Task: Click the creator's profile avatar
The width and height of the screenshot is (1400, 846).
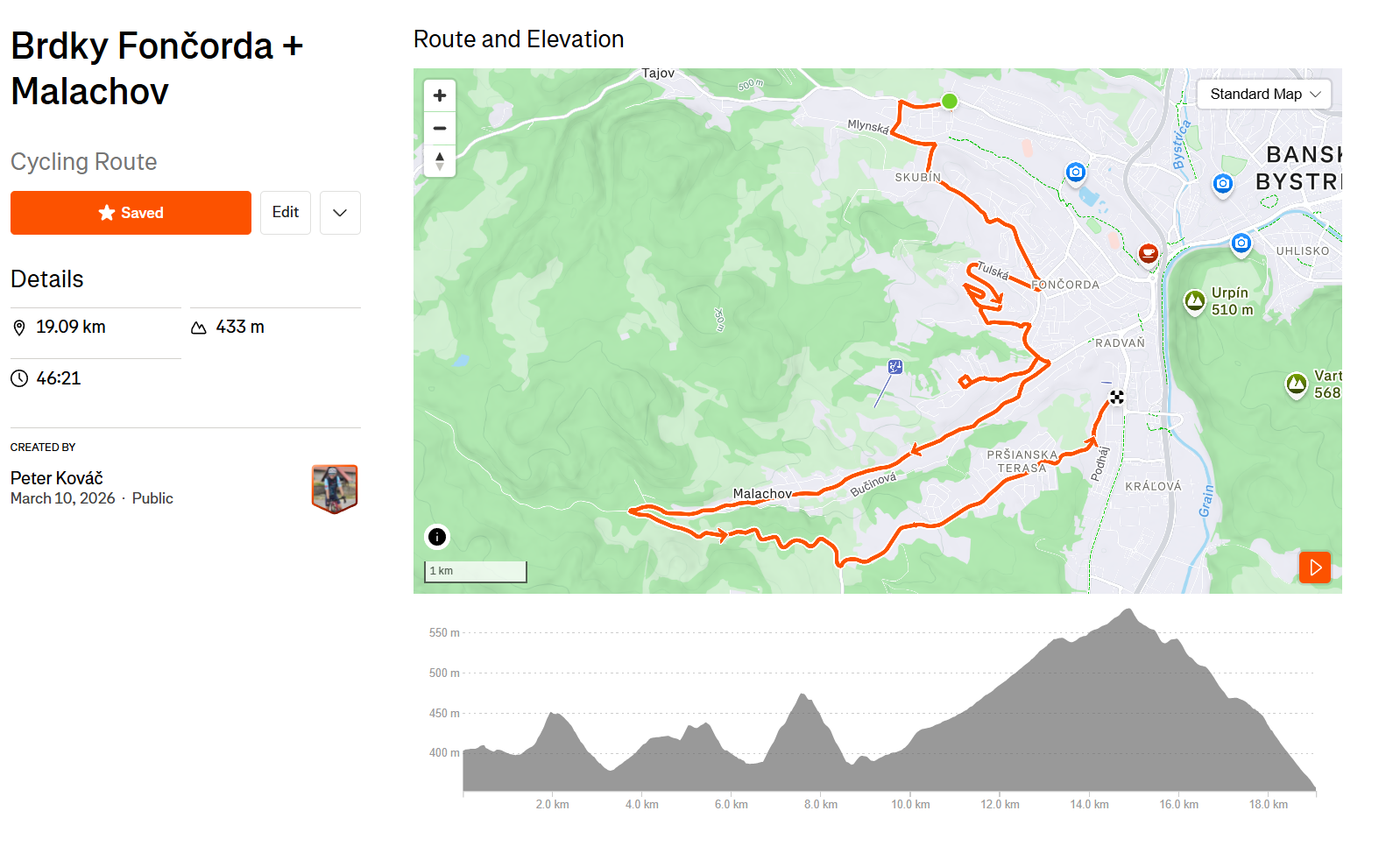Action: click(x=335, y=488)
